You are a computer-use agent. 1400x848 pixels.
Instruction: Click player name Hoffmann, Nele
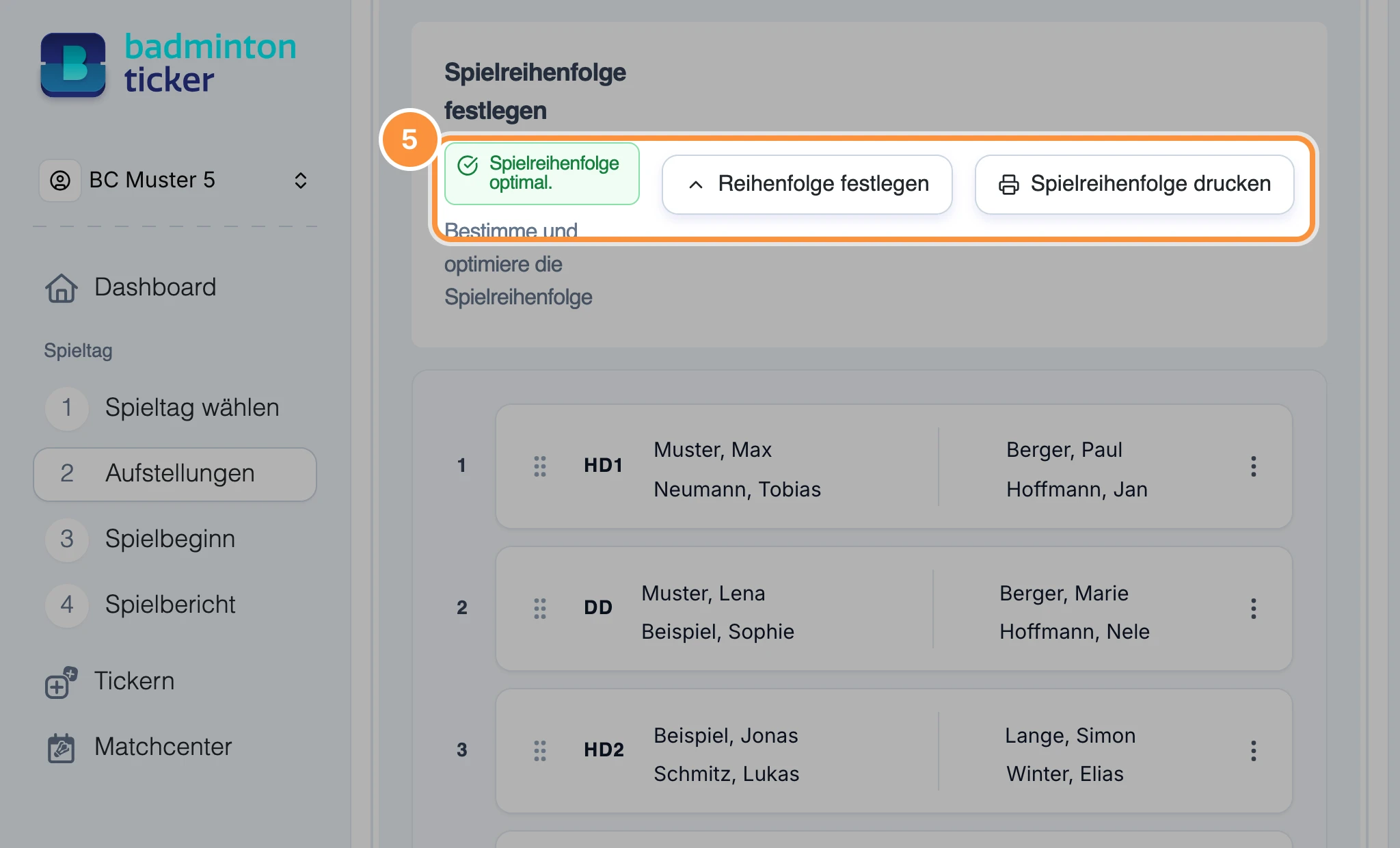coord(1075,632)
